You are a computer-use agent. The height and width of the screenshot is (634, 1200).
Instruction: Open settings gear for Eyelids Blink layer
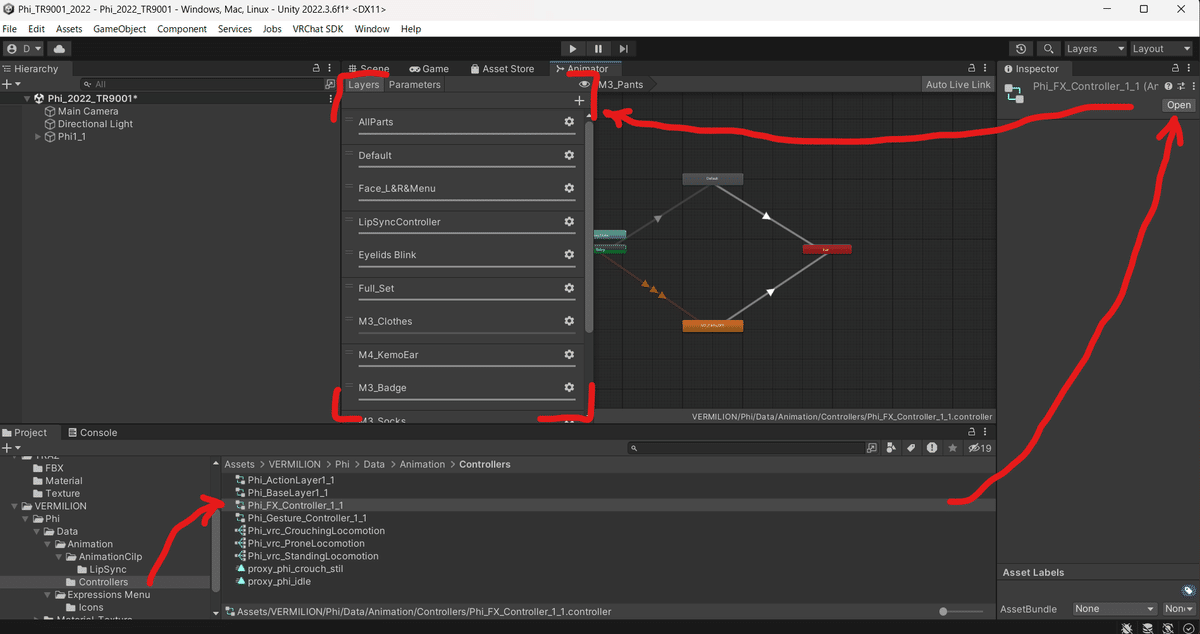click(569, 255)
